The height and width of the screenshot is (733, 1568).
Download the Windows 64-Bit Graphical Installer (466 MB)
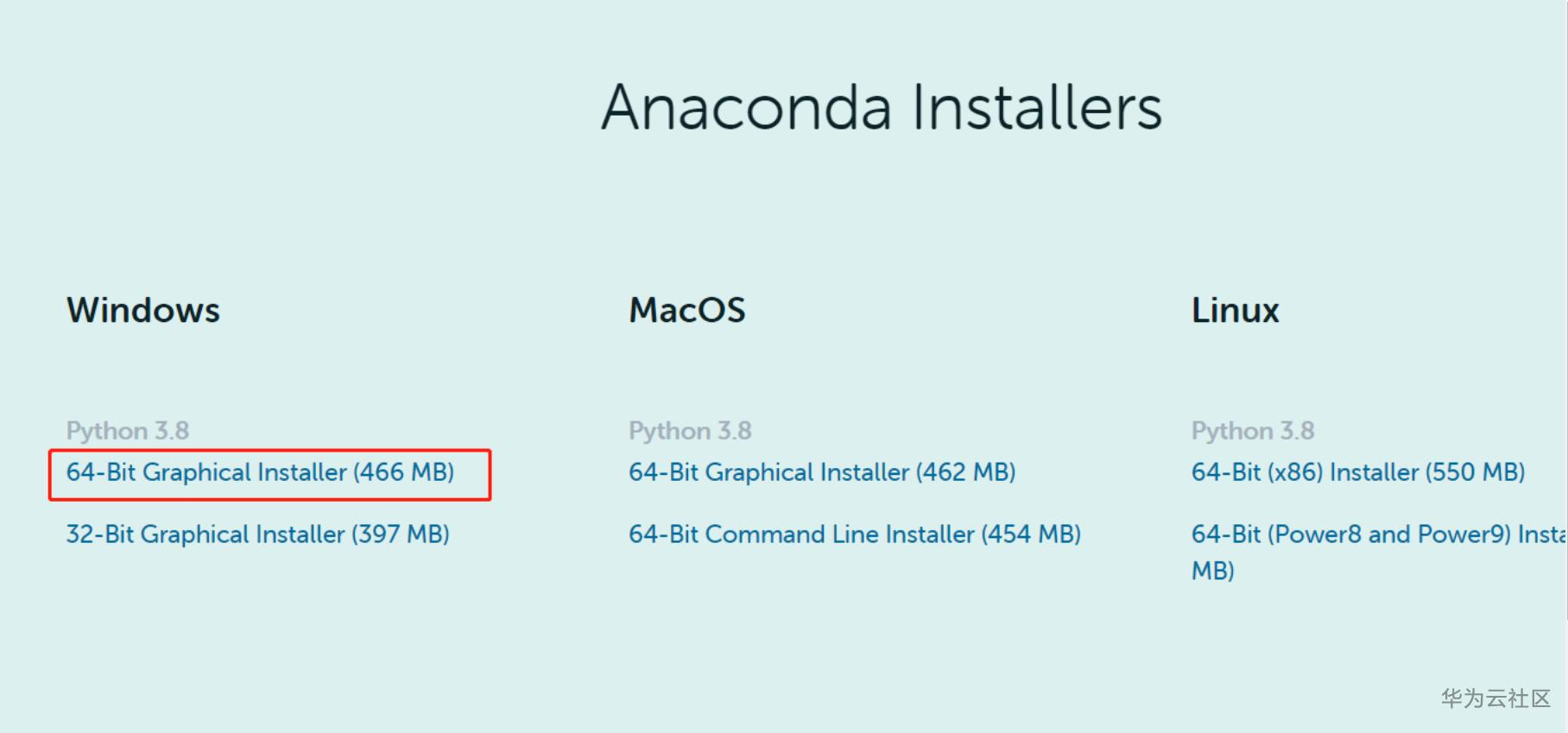259,473
